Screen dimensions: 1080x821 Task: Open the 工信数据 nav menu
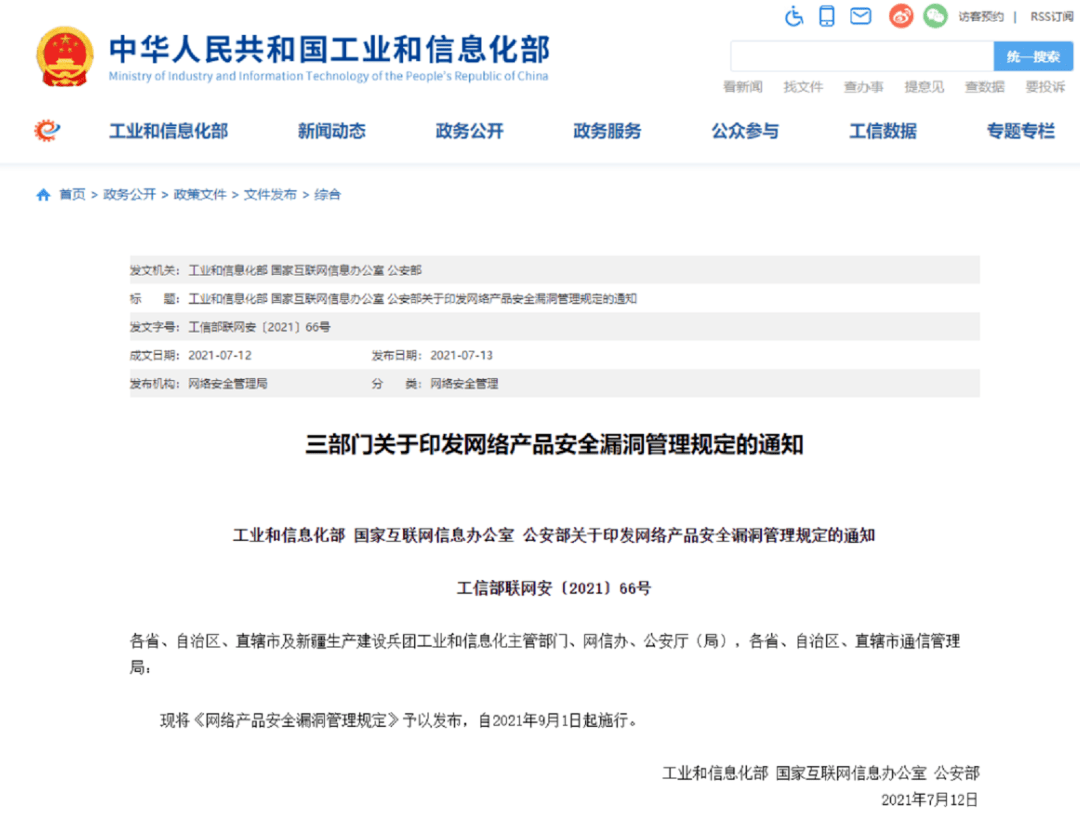[x=883, y=131]
